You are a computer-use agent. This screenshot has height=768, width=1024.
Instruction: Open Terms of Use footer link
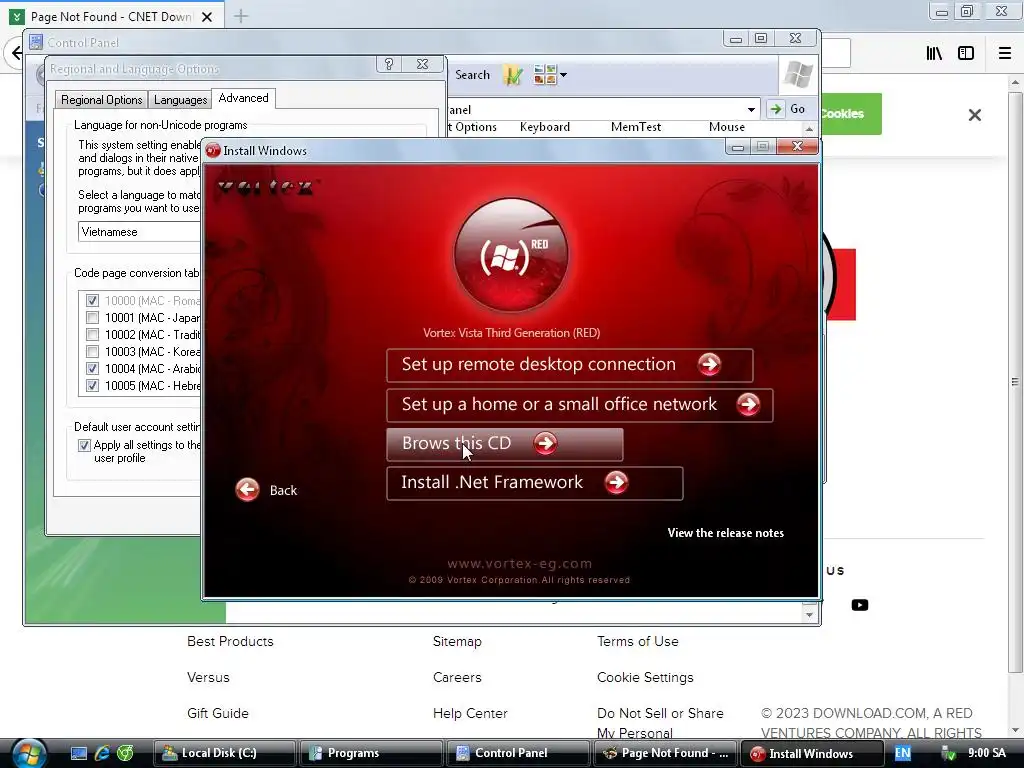pos(637,641)
